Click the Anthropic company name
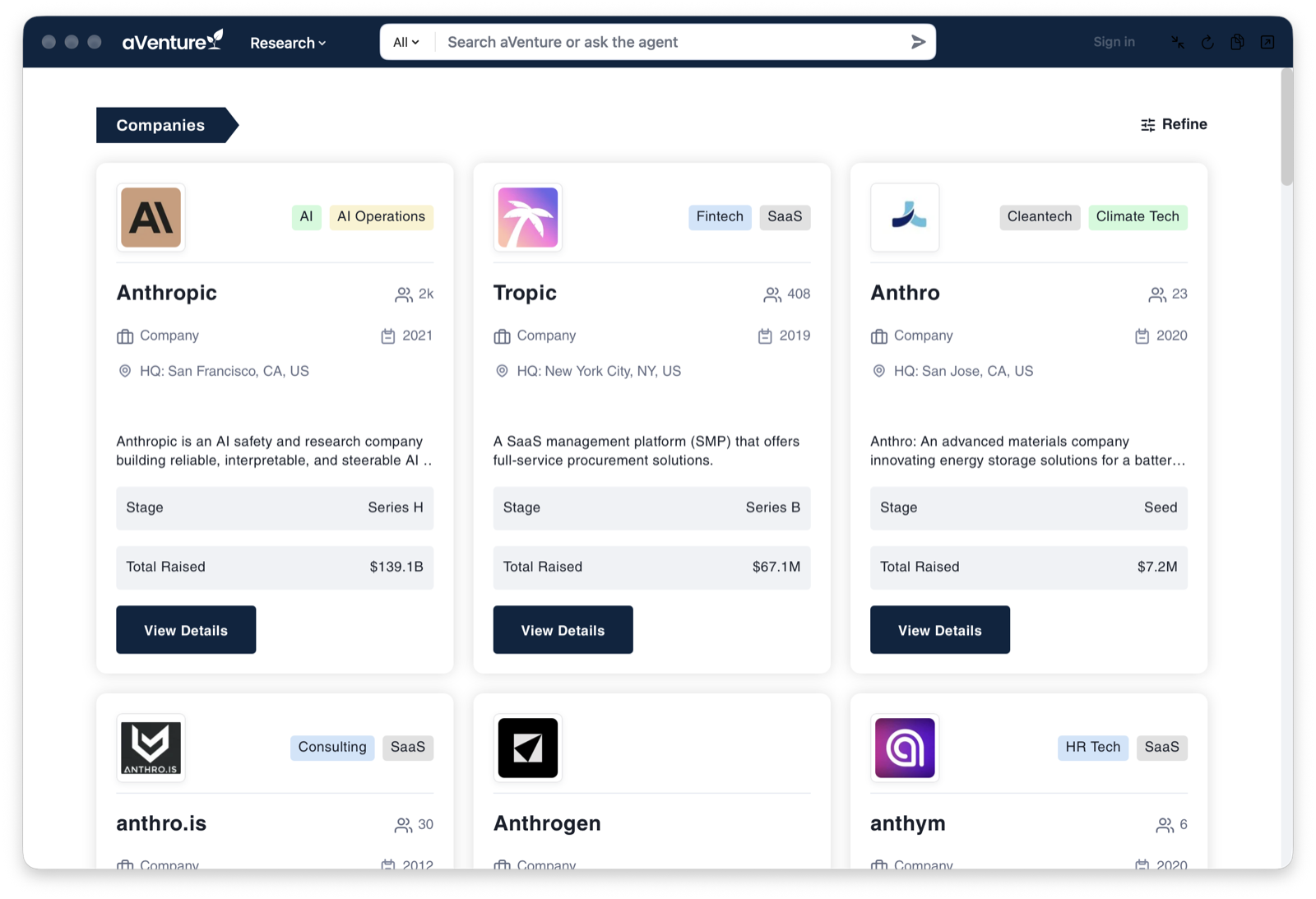This screenshot has width=1316, height=899. tap(166, 293)
